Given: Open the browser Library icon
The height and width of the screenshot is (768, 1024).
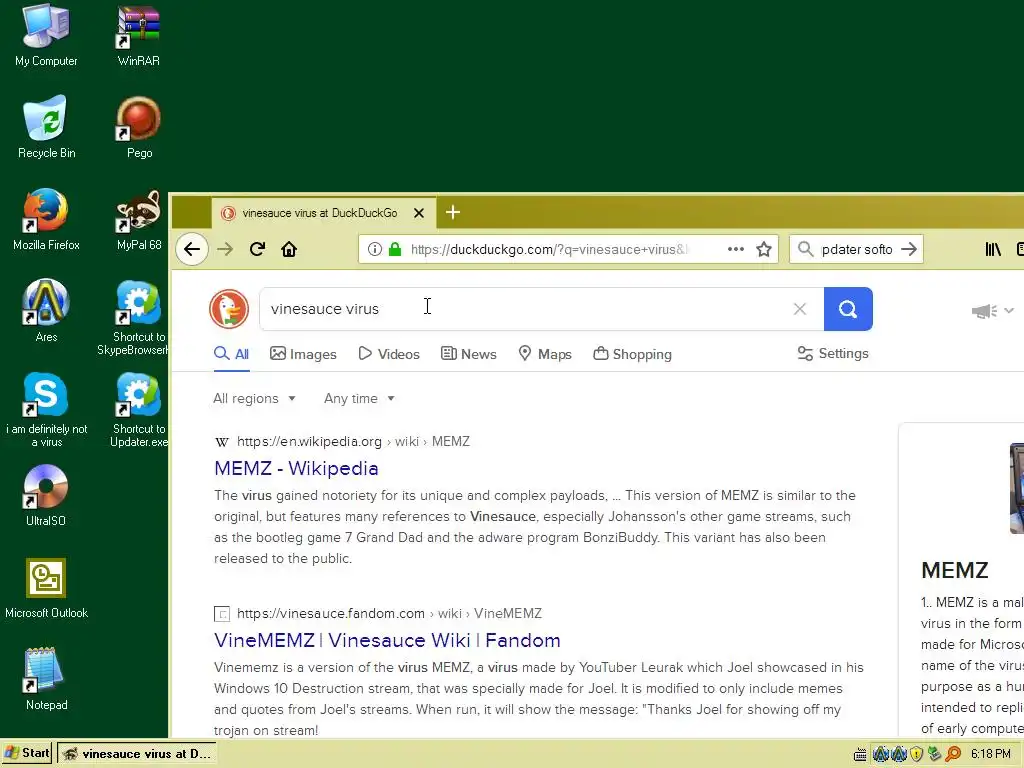Looking at the screenshot, I should tap(993, 249).
